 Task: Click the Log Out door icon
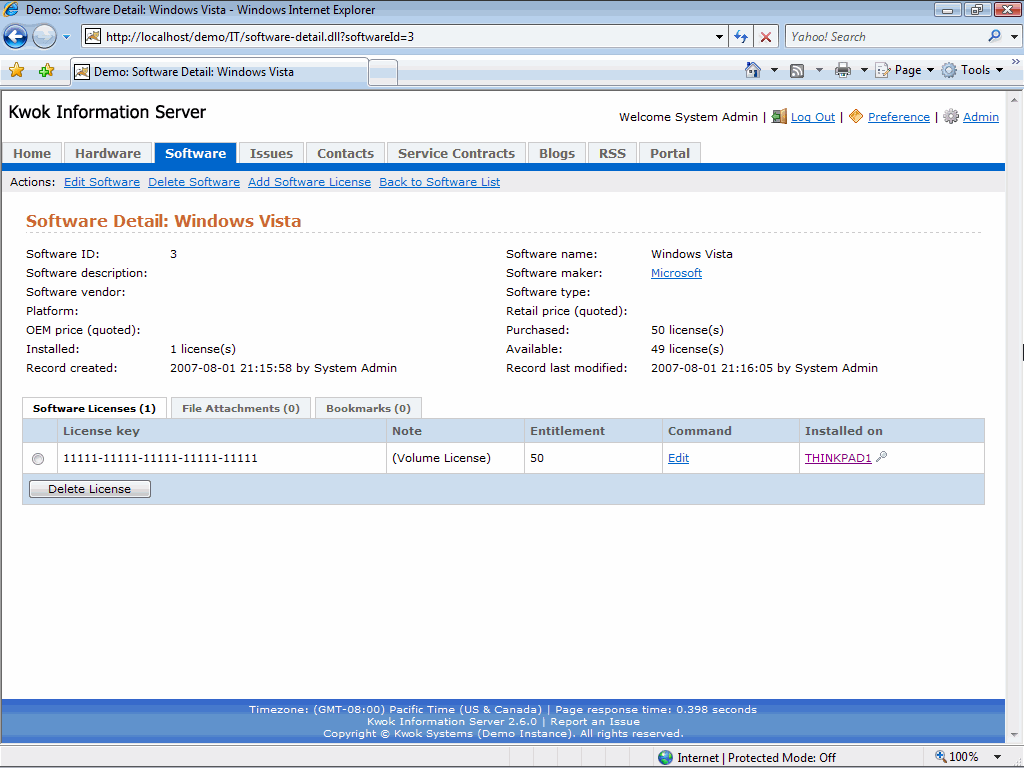779,117
